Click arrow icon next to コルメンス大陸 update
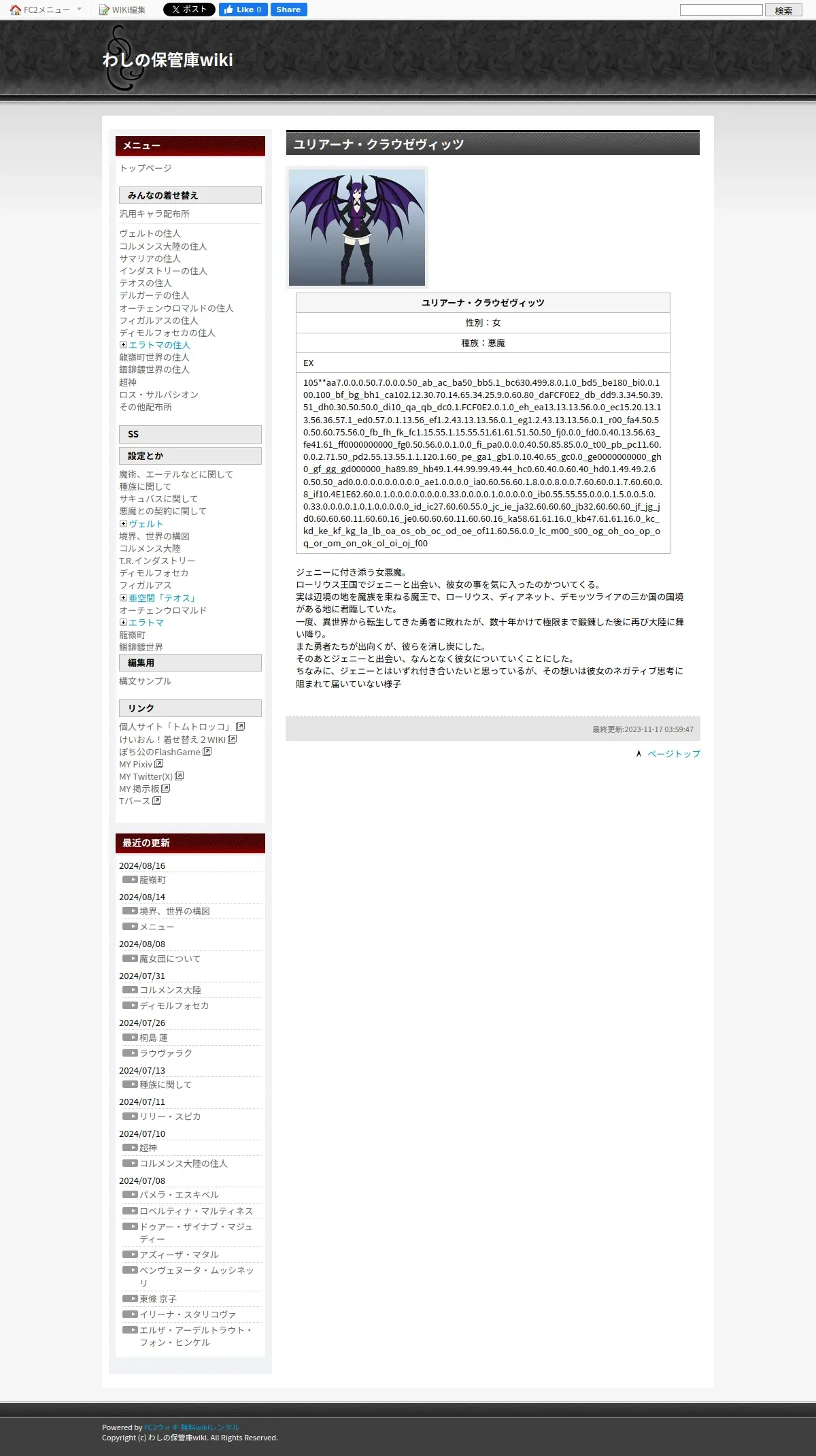The width and height of the screenshot is (816, 1456). (x=130, y=990)
